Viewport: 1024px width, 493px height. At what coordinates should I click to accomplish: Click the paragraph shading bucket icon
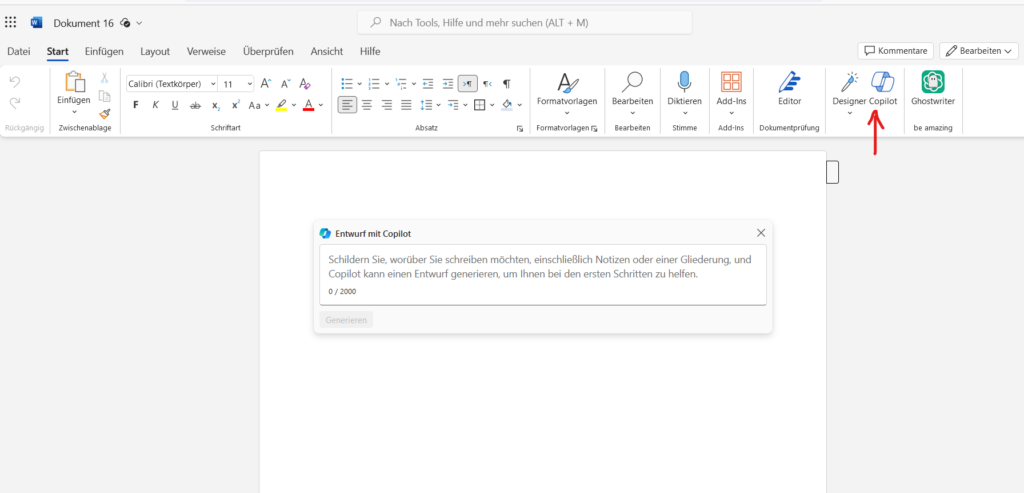point(507,104)
